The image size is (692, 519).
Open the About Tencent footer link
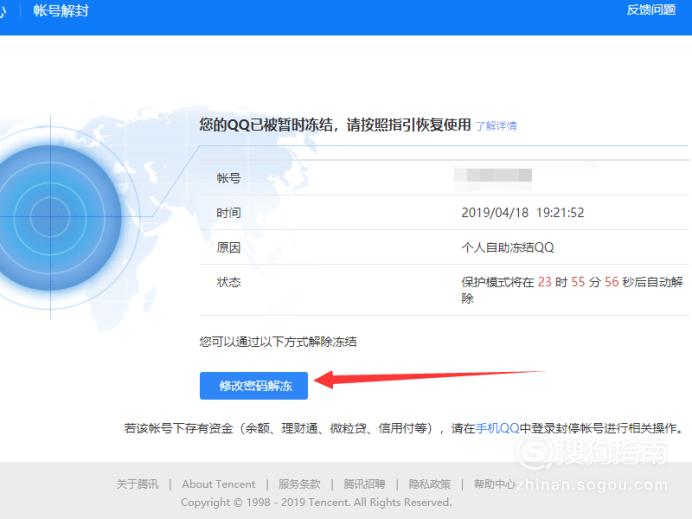pyautogui.click(x=218, y=484)
